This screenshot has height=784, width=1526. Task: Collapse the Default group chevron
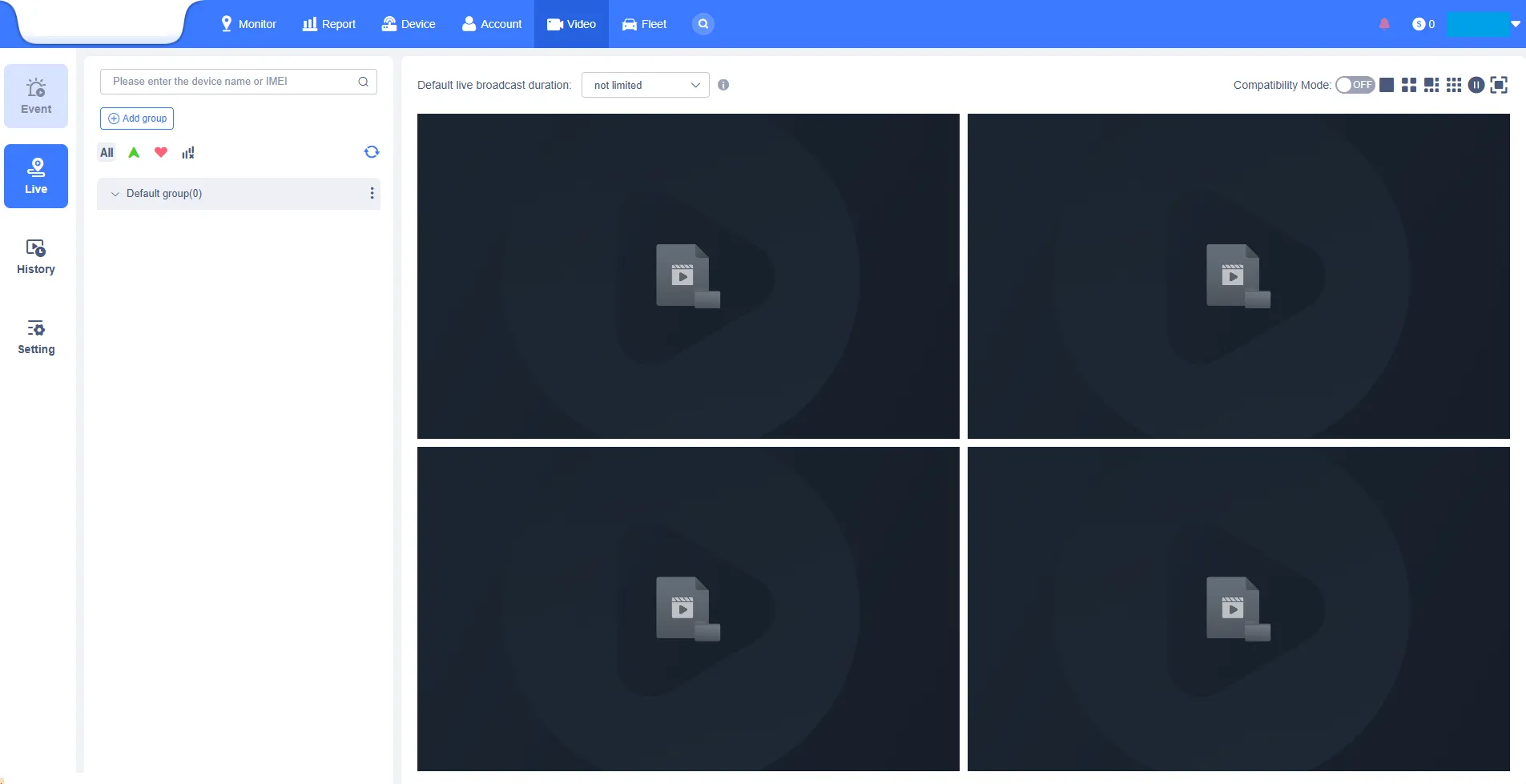coord(115,194)
